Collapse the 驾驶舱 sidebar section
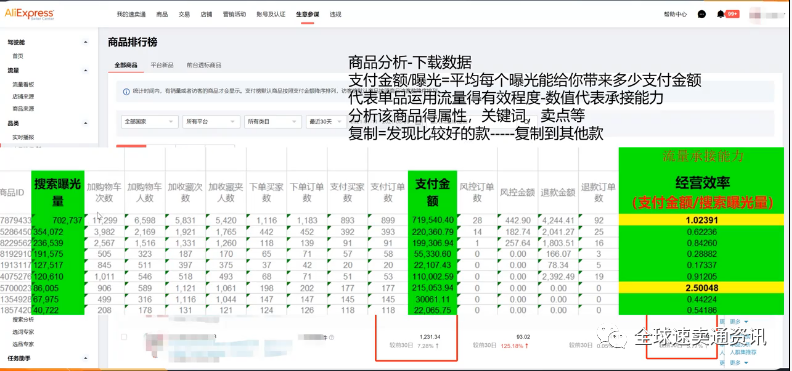The image size is (792, 371). (85, 42)
